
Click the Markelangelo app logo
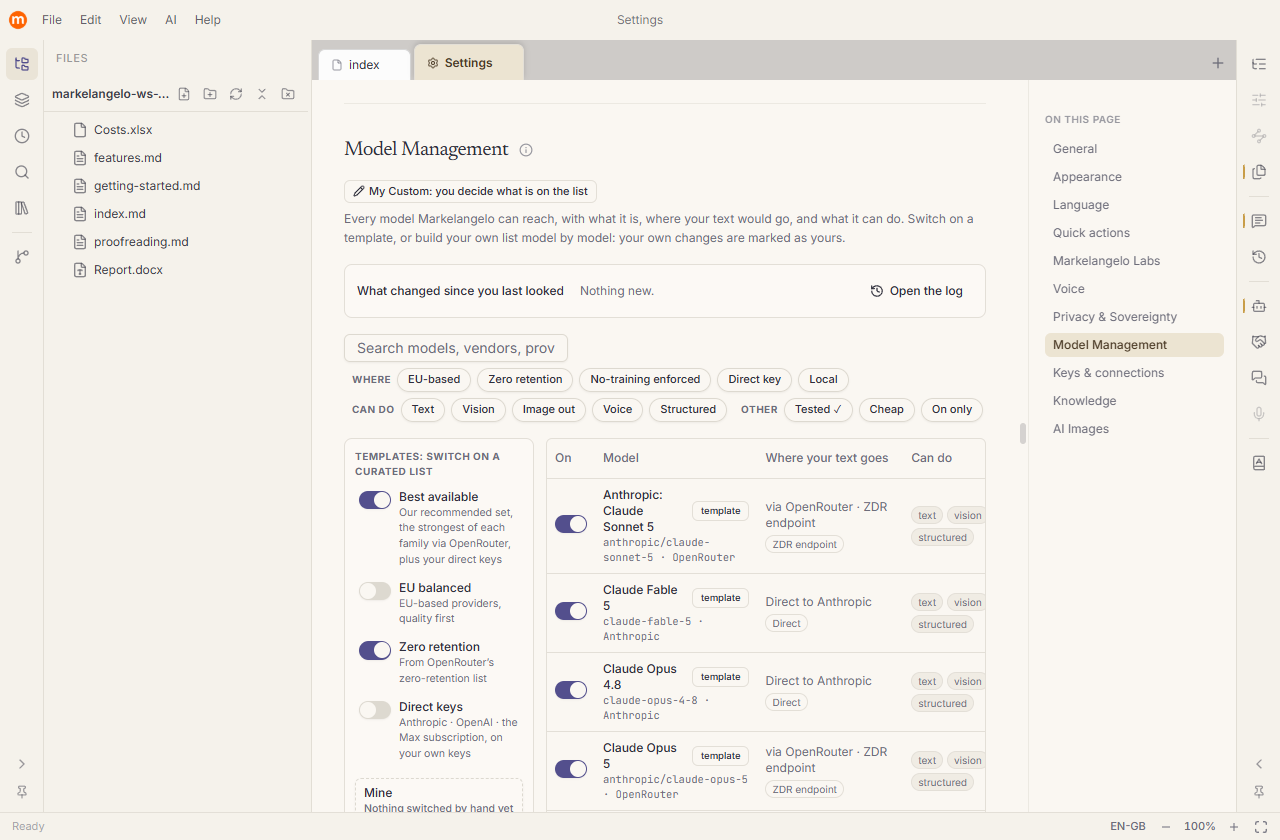[x=18, y=19]
